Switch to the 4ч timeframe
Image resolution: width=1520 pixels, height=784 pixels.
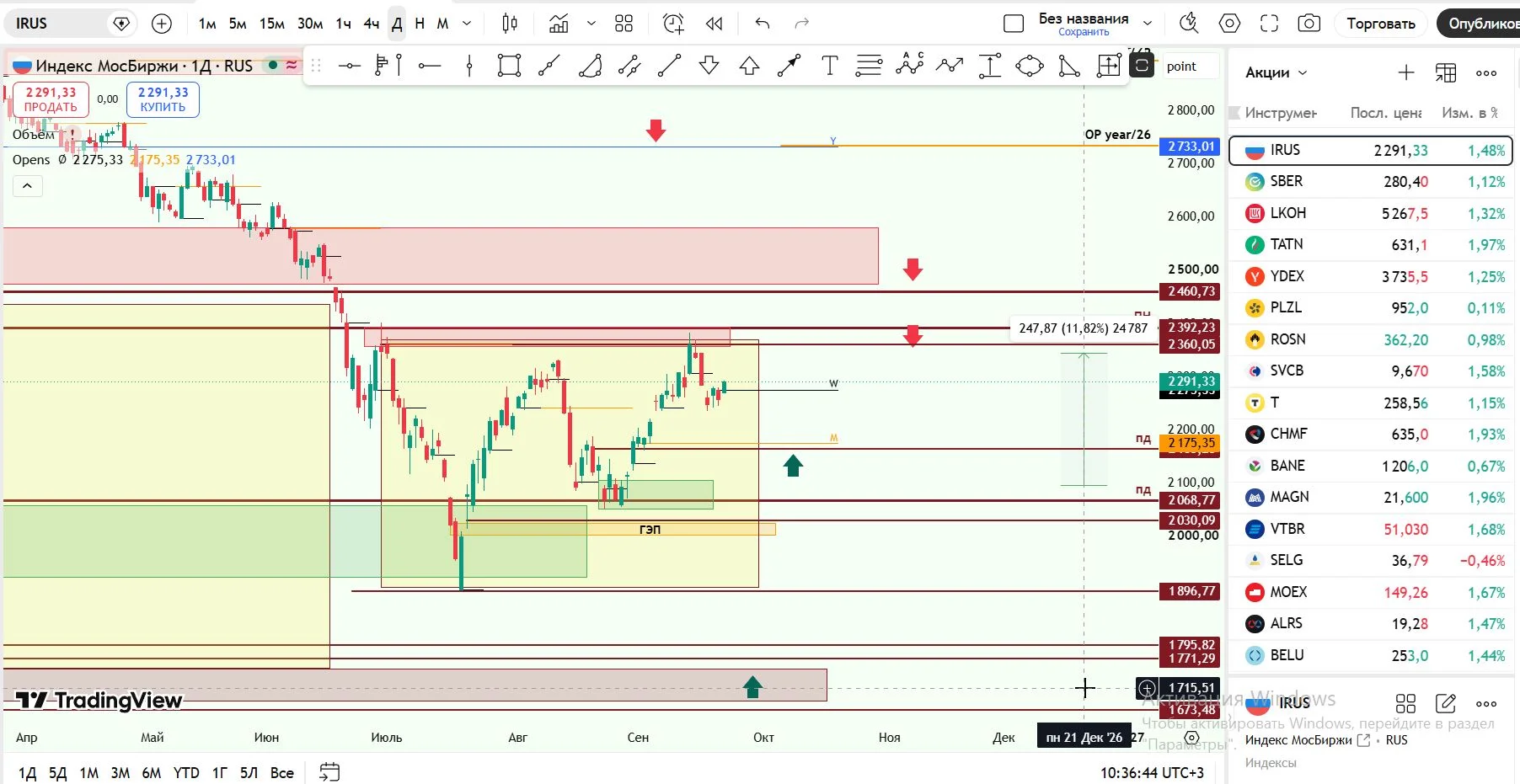372,24
